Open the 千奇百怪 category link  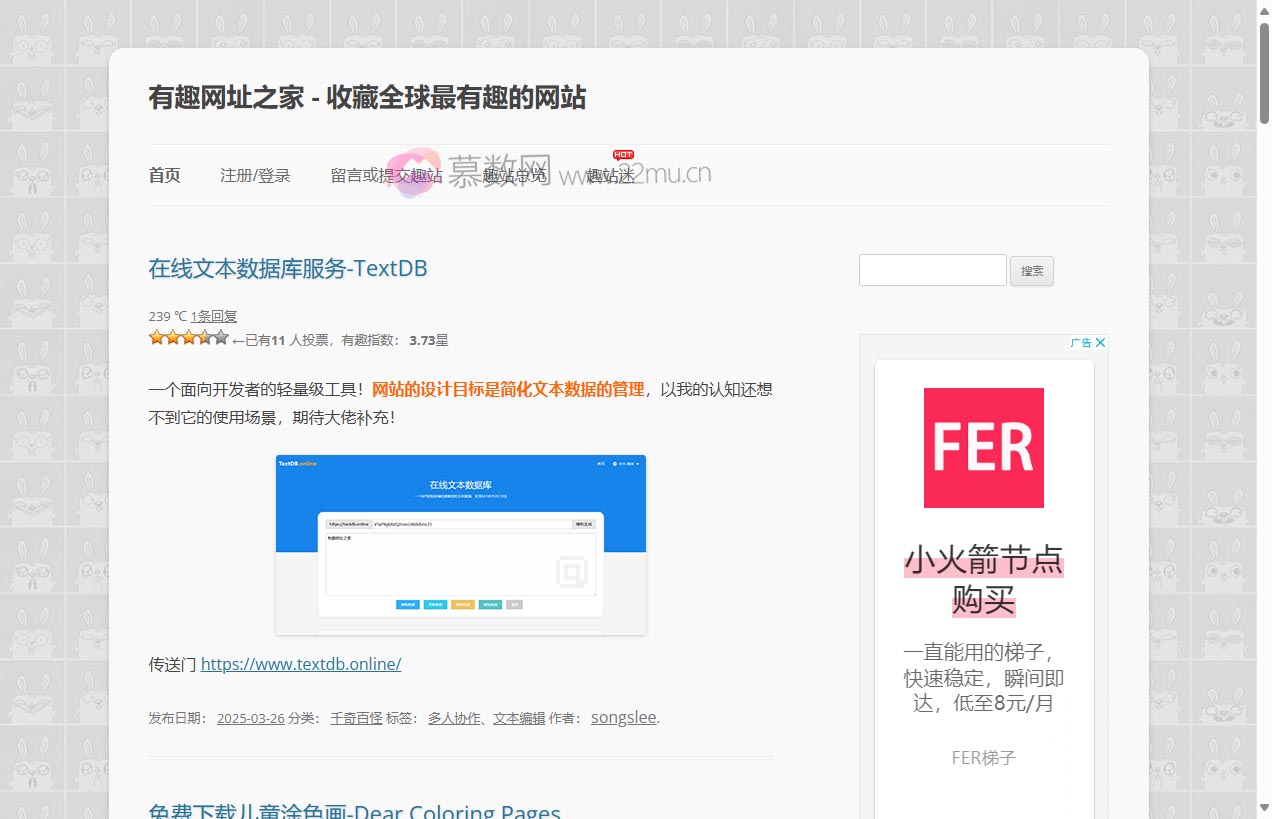tap(356, 718)
